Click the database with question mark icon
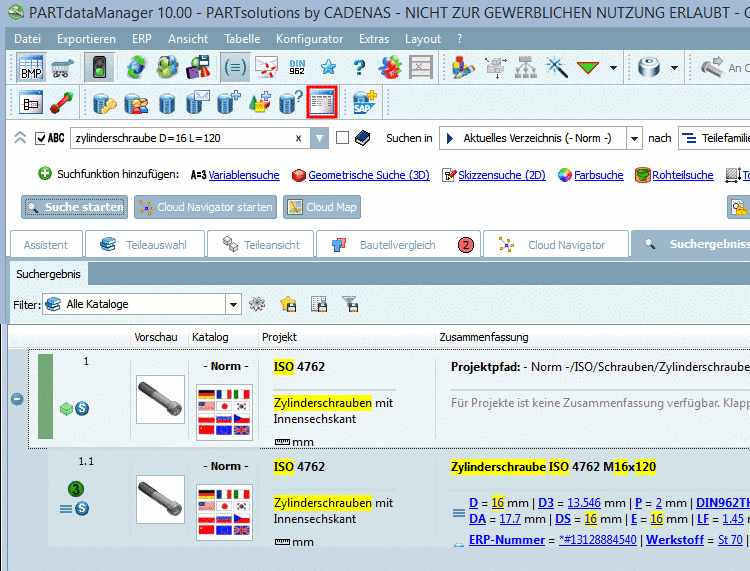 pyautogui.click(x=290, y=102)
